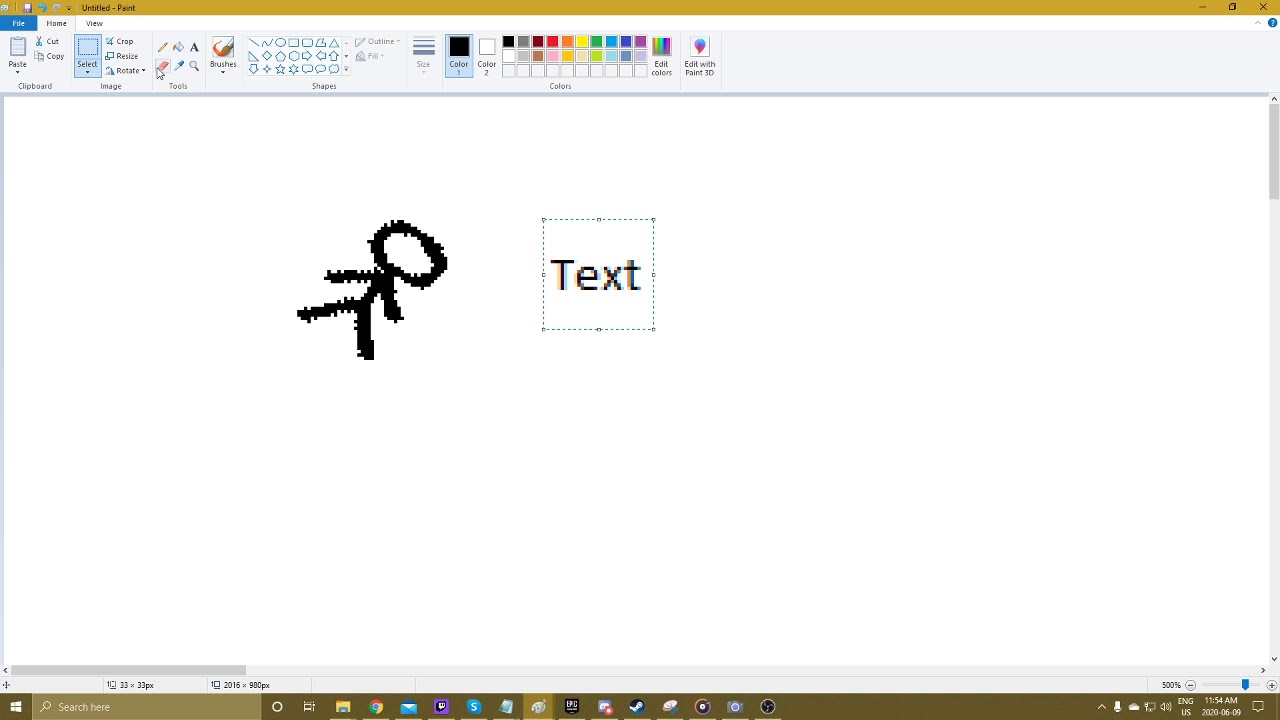Open the Select dropdown arrow
Viewport: 1280px width, 720px height.
(x=87, y=71)
